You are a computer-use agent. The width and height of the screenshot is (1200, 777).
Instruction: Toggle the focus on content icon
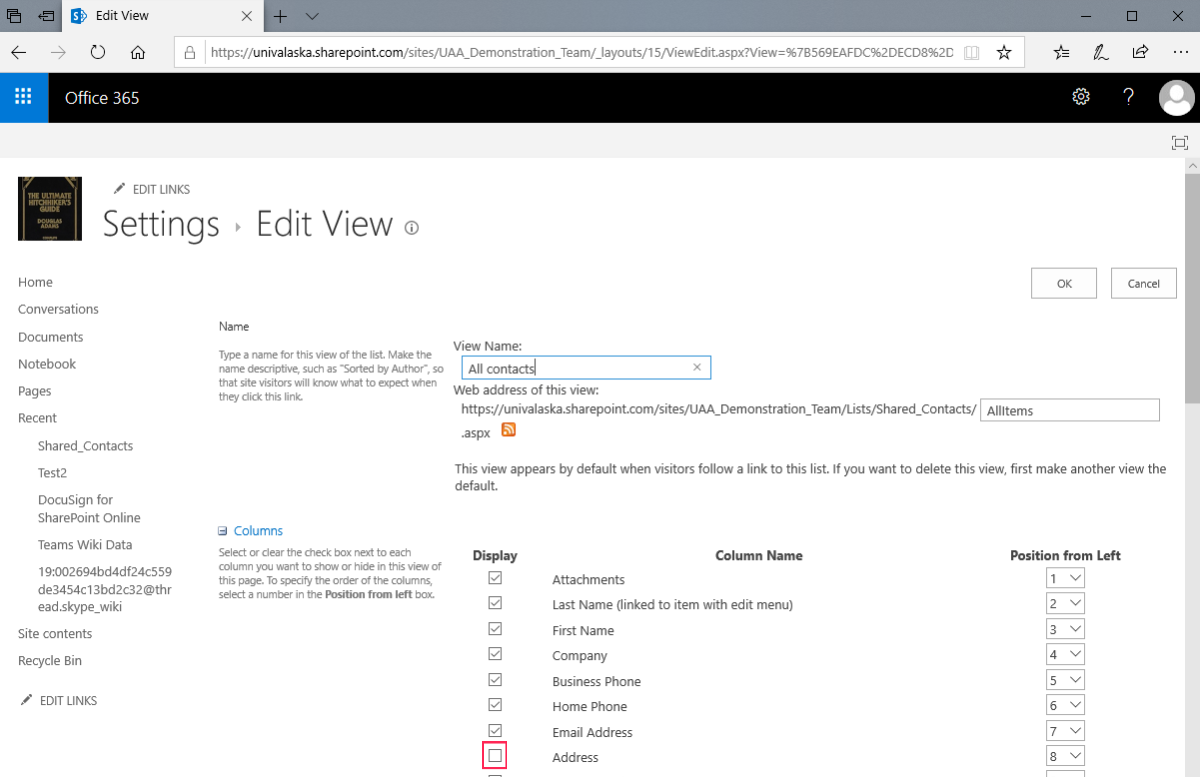coord(1180,143)
